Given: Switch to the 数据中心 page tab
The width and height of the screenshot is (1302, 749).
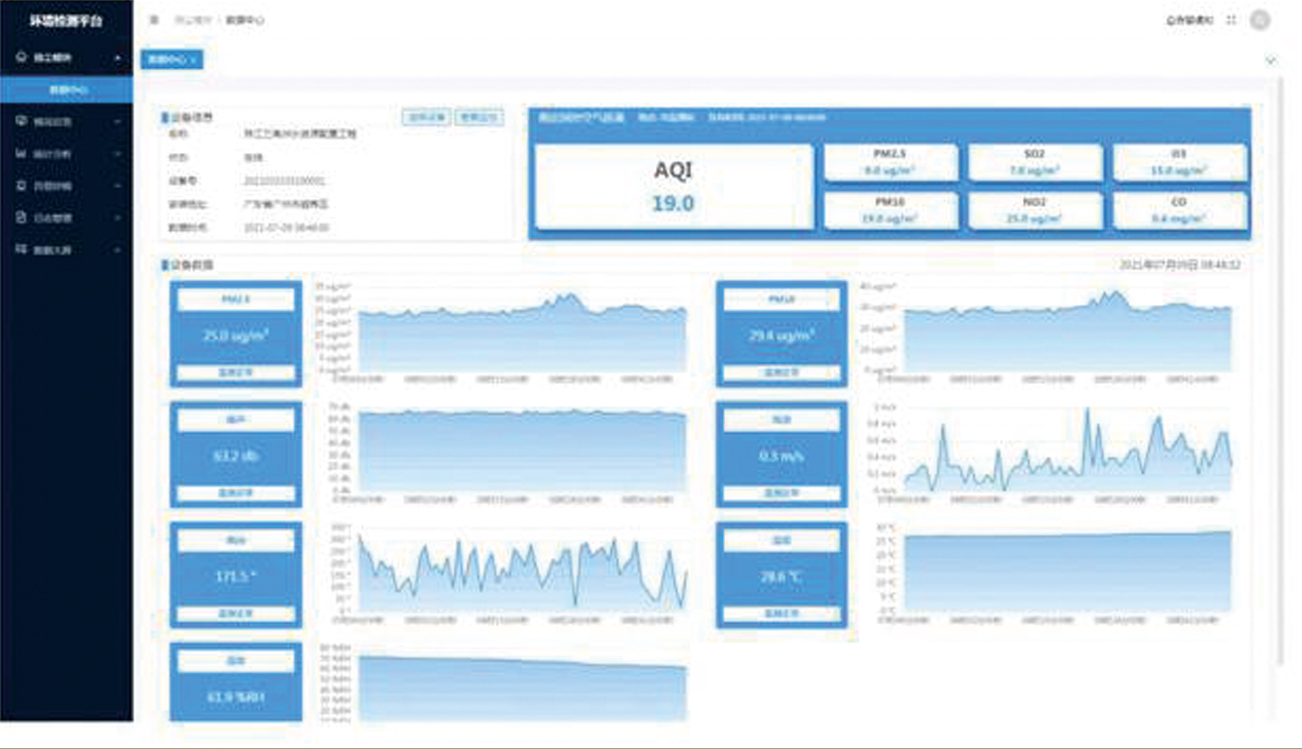Looking at the screenshot, I should coord(165,60).
